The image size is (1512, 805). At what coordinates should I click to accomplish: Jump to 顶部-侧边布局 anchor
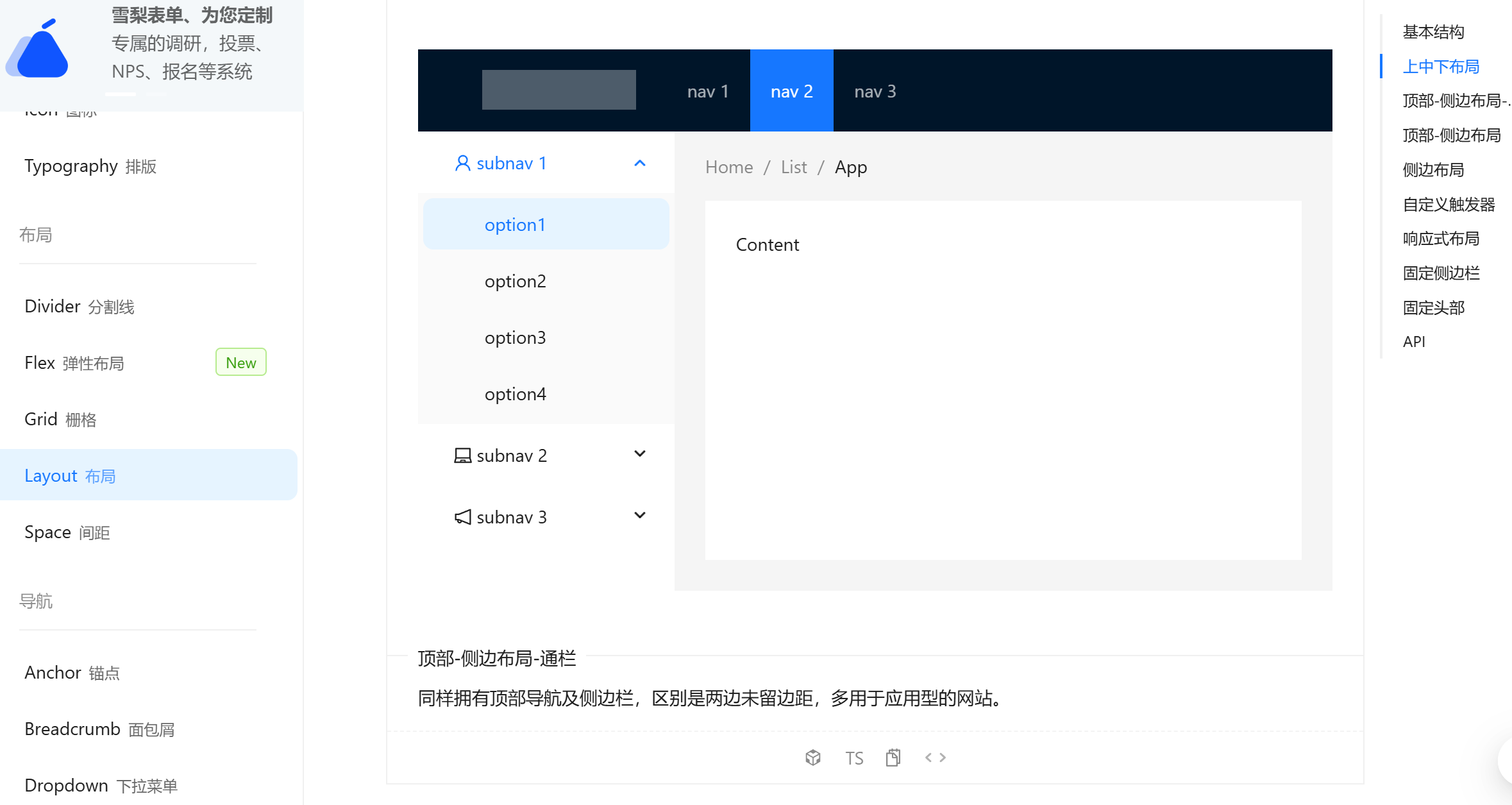click(1452, 135)
